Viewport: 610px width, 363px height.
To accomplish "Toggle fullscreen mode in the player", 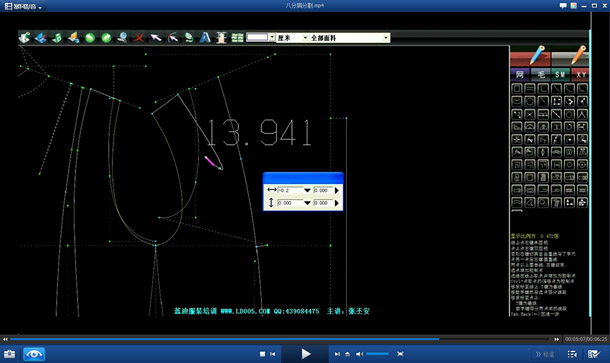I will pyautogui.click(x=400, y=354).
